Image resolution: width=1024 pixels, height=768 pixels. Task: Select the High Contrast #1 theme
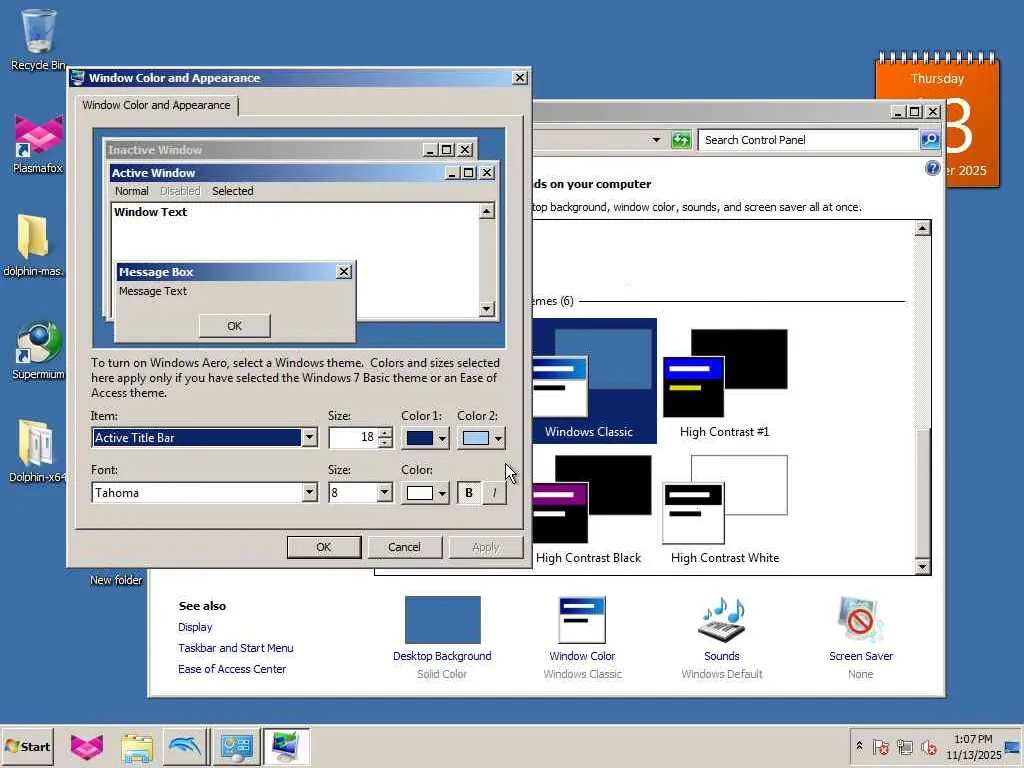click(x=725, y=383)
